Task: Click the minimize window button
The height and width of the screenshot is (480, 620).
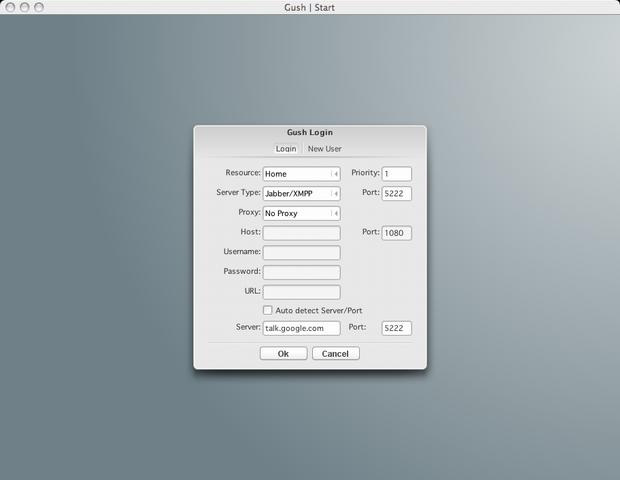Action: [25, 7]
